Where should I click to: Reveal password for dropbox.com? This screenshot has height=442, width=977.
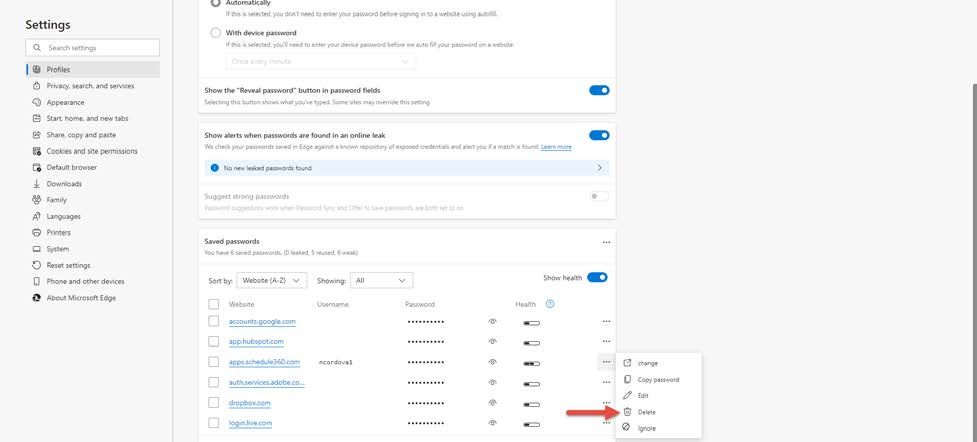click(x=492, y=403)
